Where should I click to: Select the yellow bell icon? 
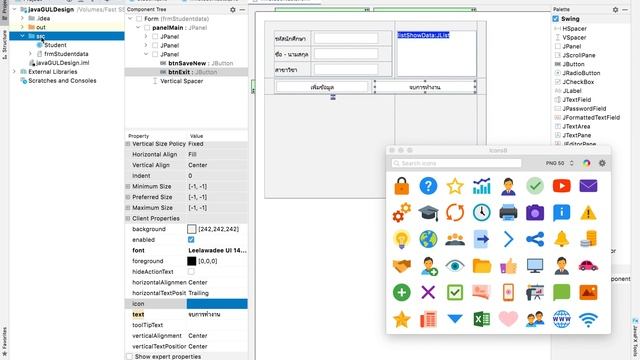(562, 239)
